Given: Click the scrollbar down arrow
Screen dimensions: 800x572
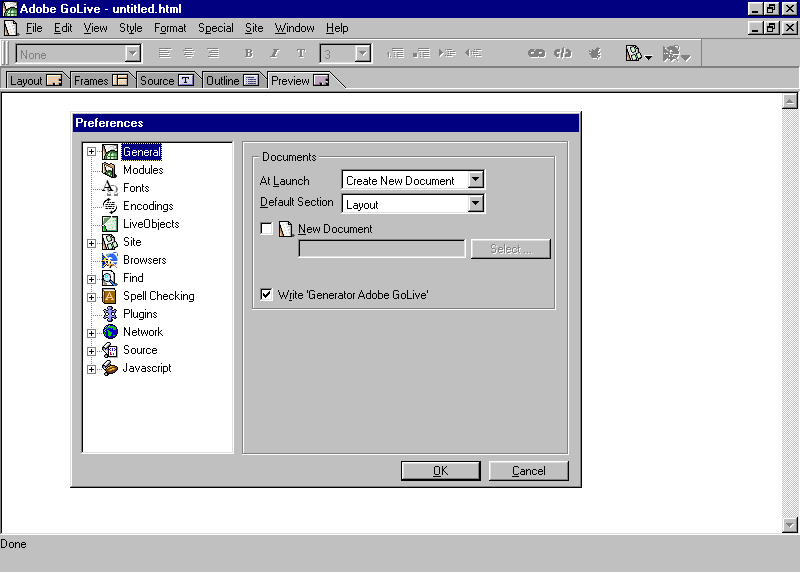Looking at the screenshot, I should 790,525.
